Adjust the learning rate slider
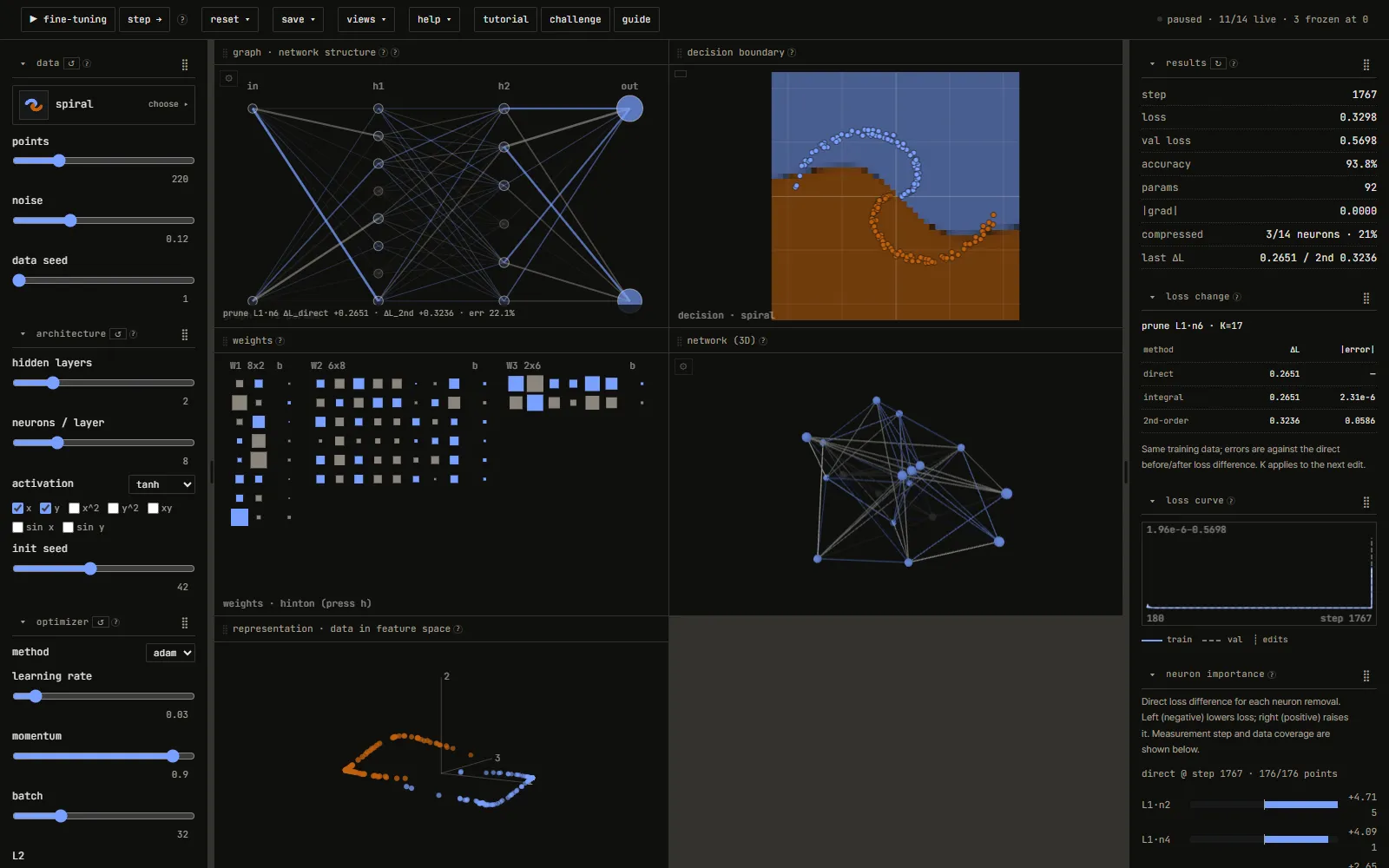 coord(103,696)
